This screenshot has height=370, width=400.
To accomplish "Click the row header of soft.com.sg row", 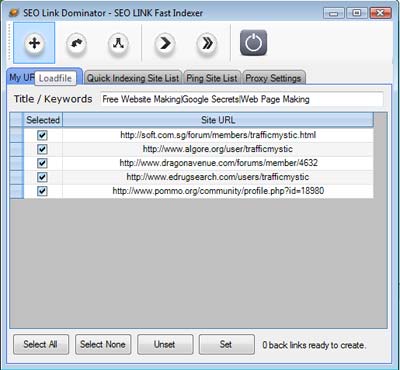I will click(x=17, y=135).
